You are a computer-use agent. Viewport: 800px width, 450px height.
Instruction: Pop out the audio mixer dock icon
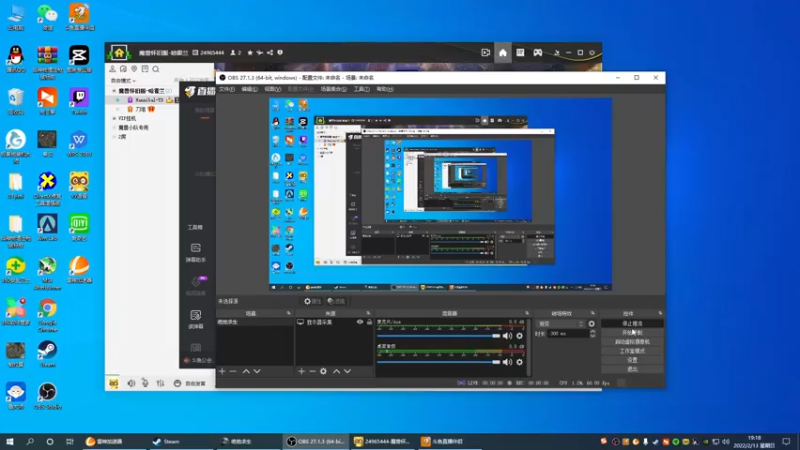click(527, 313)
